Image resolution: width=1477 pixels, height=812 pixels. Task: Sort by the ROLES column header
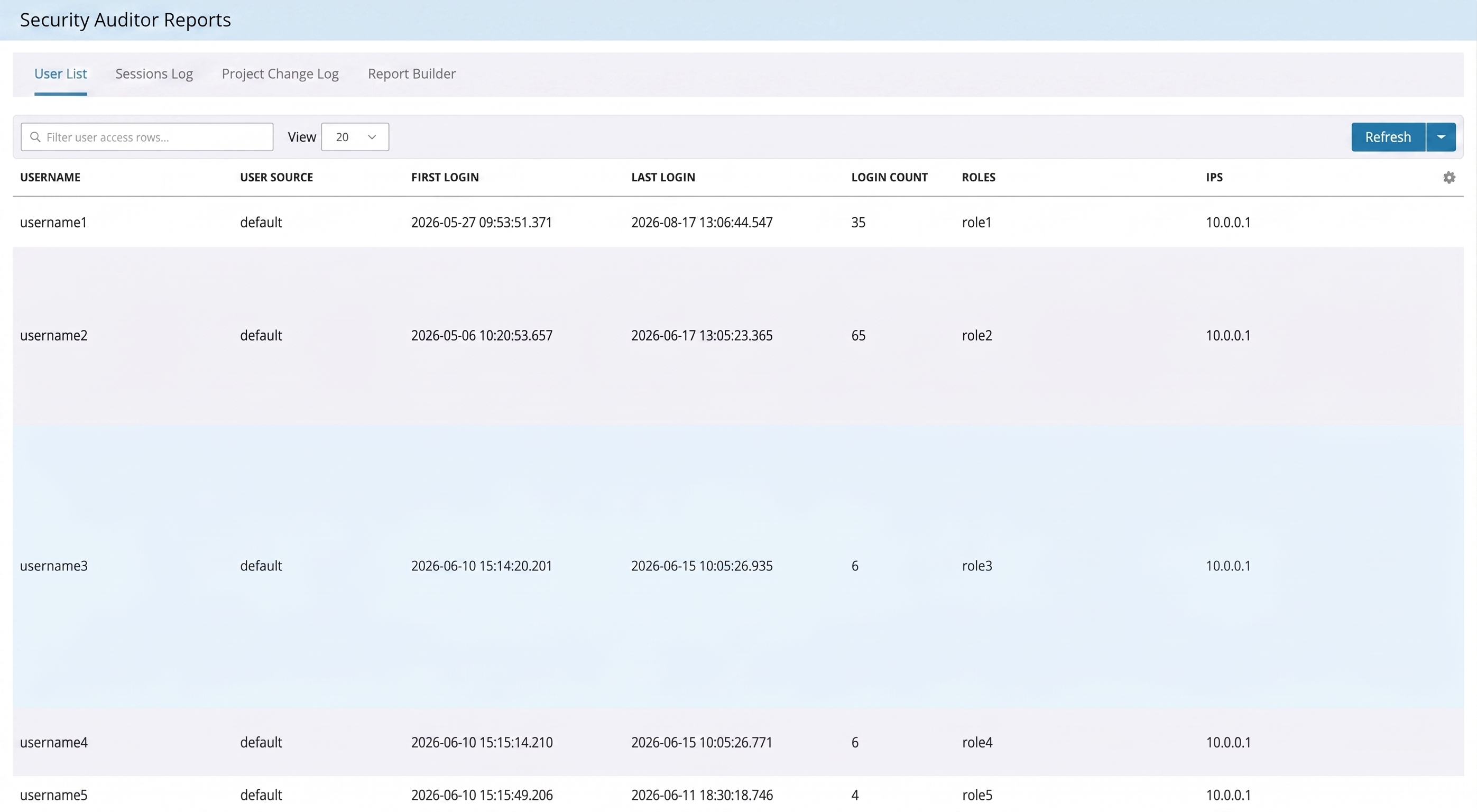coord(978,177)
